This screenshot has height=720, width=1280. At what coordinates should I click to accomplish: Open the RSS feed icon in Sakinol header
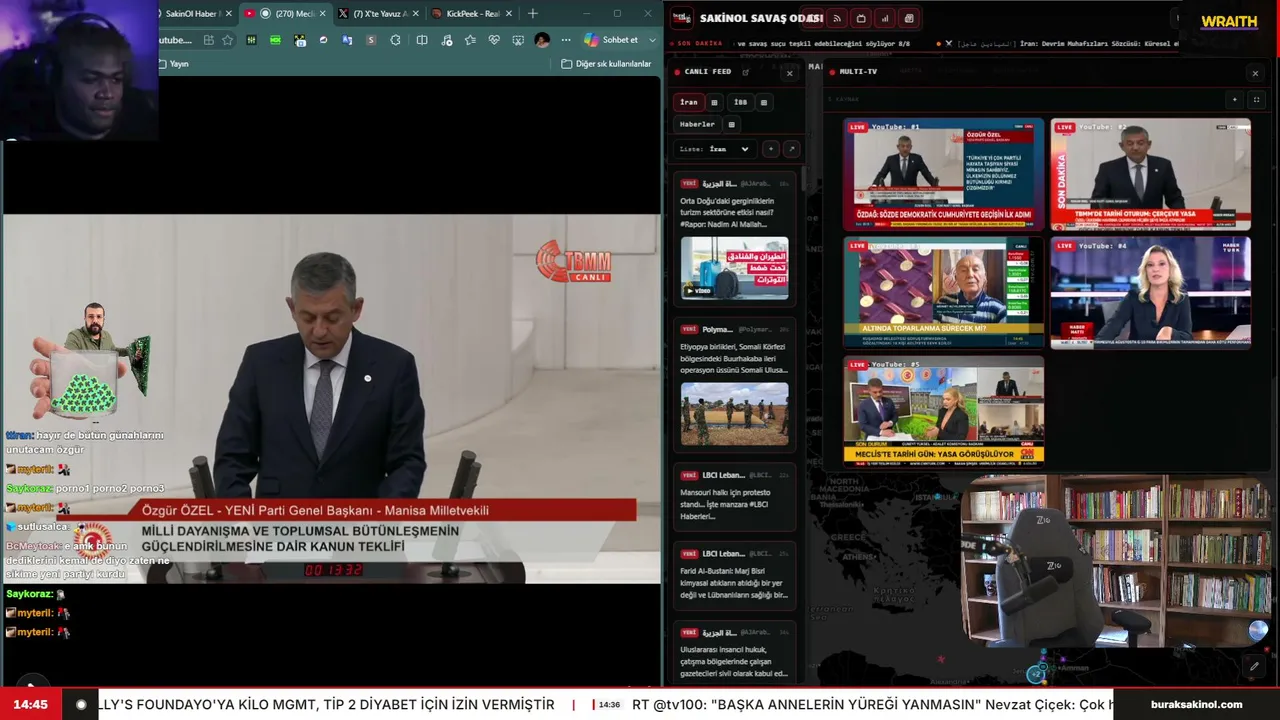point(837,18)
